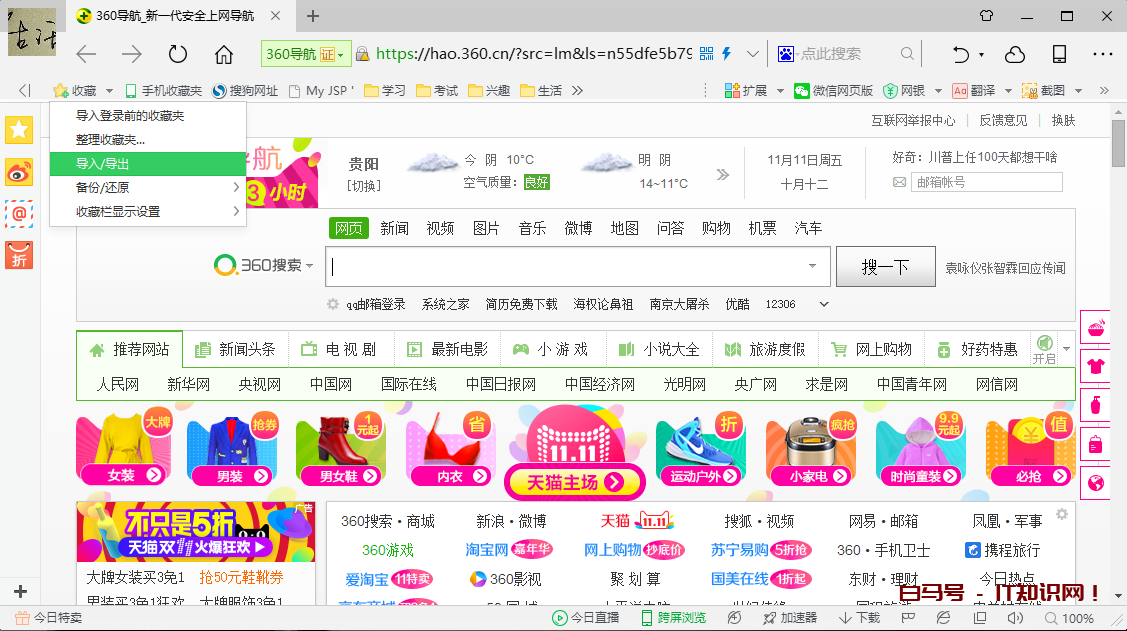Open the search box suggestion dropdown arrow
This screenshot has height=631, width=1127.
click(x=813, y=266)
